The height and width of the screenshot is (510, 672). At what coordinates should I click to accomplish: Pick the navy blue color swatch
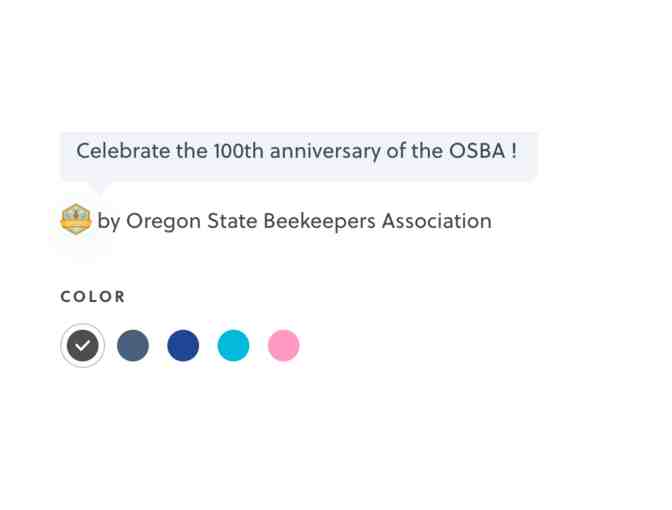pyautogui.click(x=183, y=346)
